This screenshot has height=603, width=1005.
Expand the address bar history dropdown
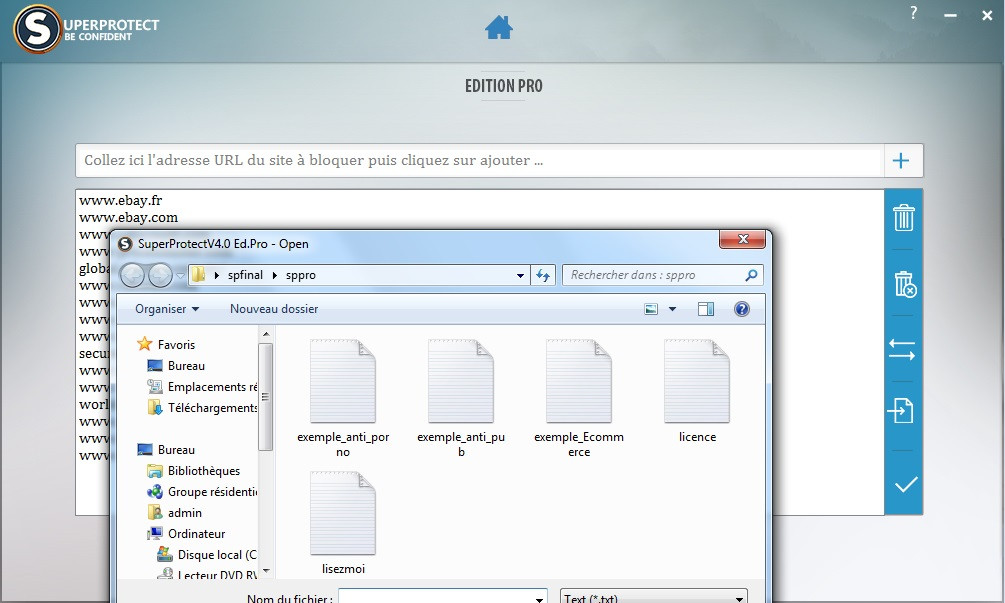[x=520, y=276]
